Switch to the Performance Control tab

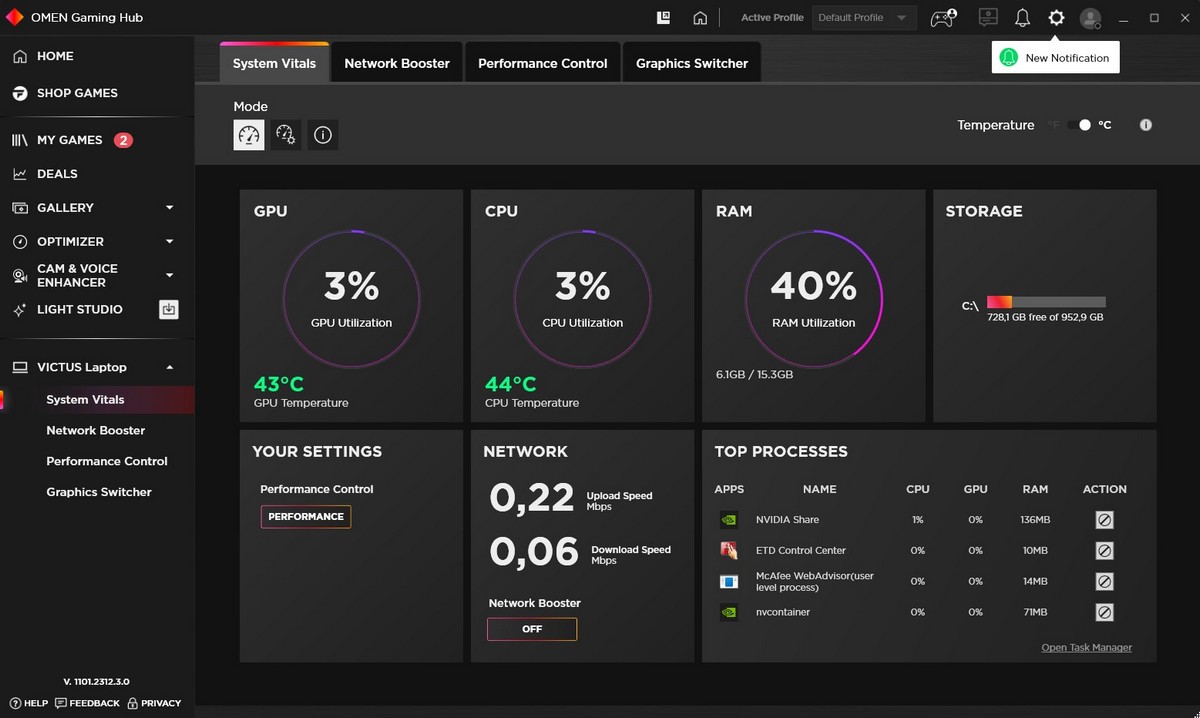(543, 63)
